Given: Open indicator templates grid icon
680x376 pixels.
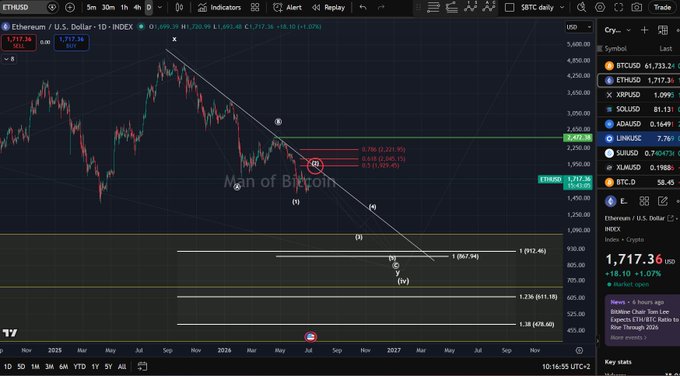Looking at the screenshot, I should (x=255, y=7).
